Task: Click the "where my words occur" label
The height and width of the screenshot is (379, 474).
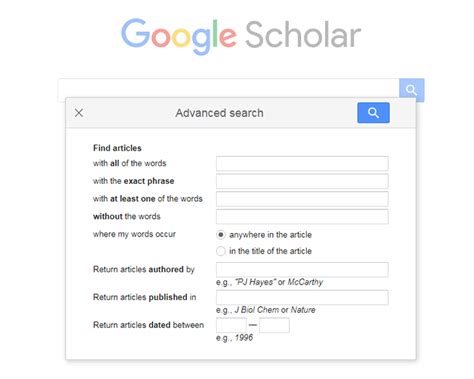Action: (134, 234)
